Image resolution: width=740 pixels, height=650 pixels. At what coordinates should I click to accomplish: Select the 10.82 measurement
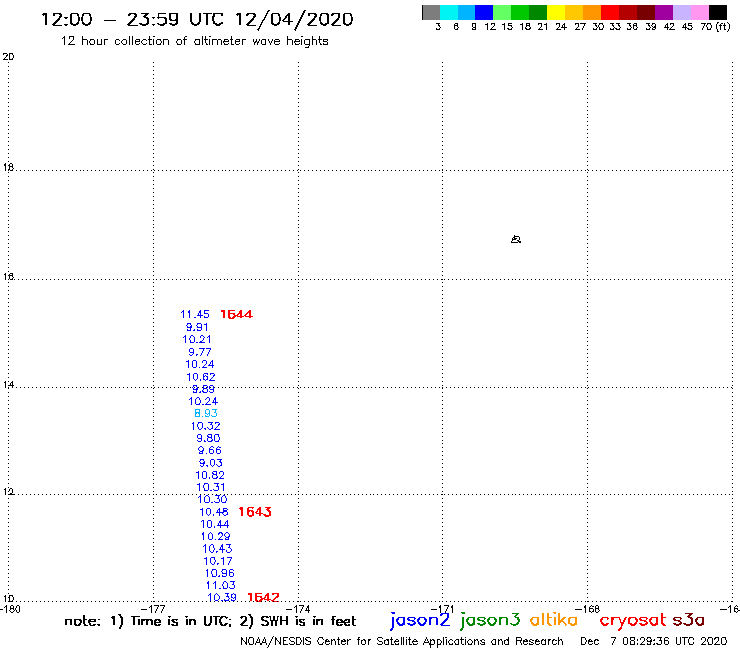coord(210,475)
